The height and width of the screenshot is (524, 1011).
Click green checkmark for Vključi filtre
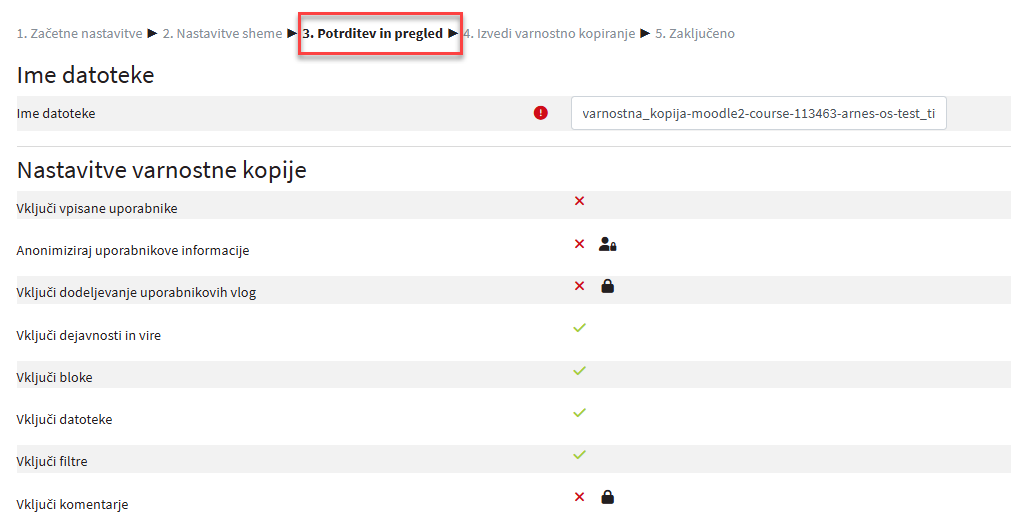(x=579, y=455)
